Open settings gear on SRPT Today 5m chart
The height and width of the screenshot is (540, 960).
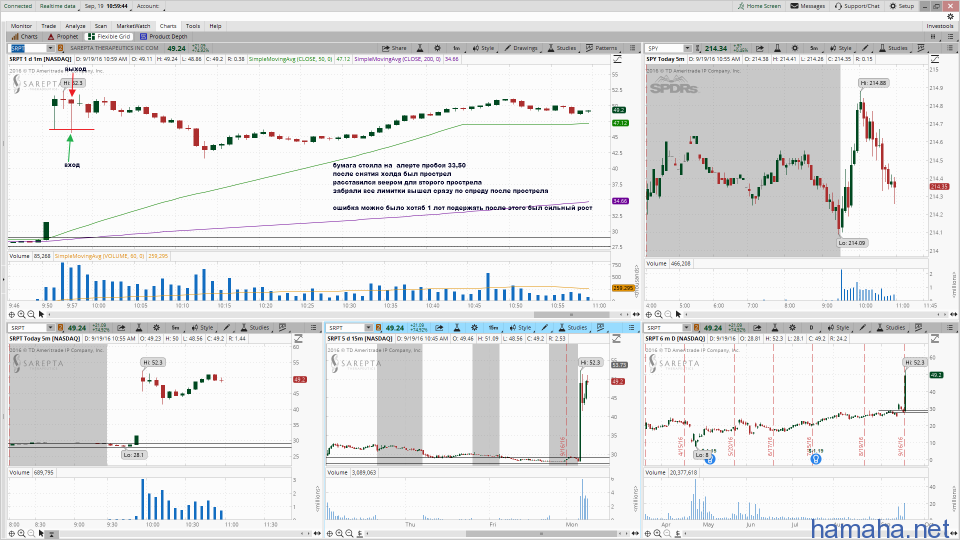tap(157, 328)
